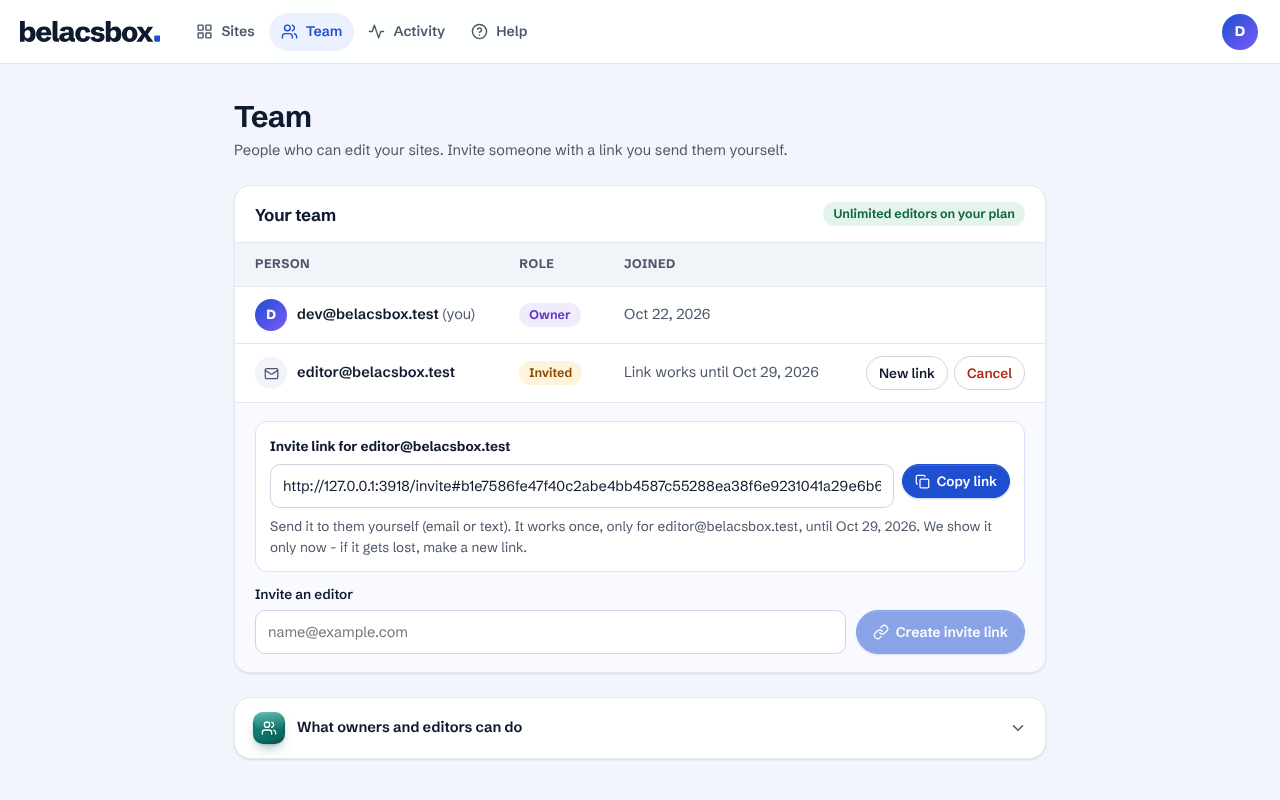Open the Activity tab
This screenshot has height=800, width=1280.
tap(406, 32)
